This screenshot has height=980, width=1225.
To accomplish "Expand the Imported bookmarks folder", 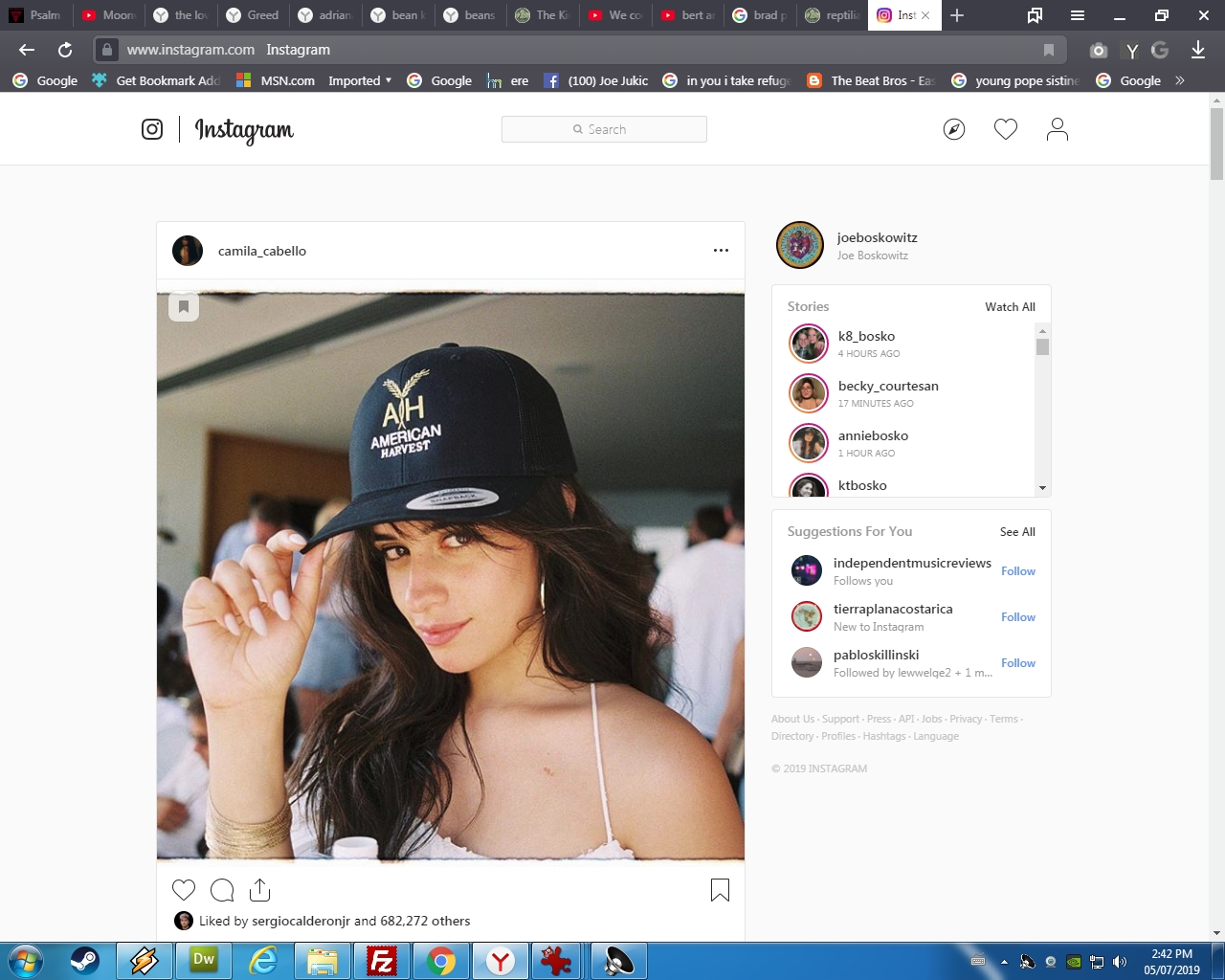I will point(360,81).
